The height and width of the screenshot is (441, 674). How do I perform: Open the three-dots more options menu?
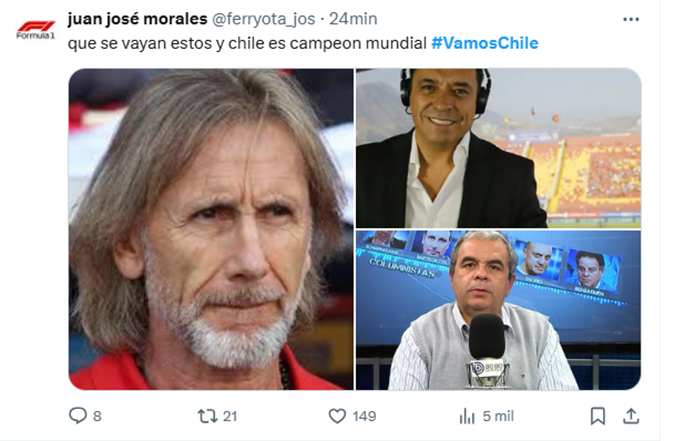point(631,19)
